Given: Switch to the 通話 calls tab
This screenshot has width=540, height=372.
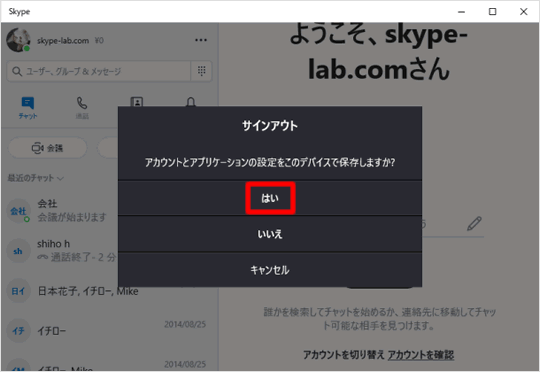Looking at the screenshot, I should 82,108.
